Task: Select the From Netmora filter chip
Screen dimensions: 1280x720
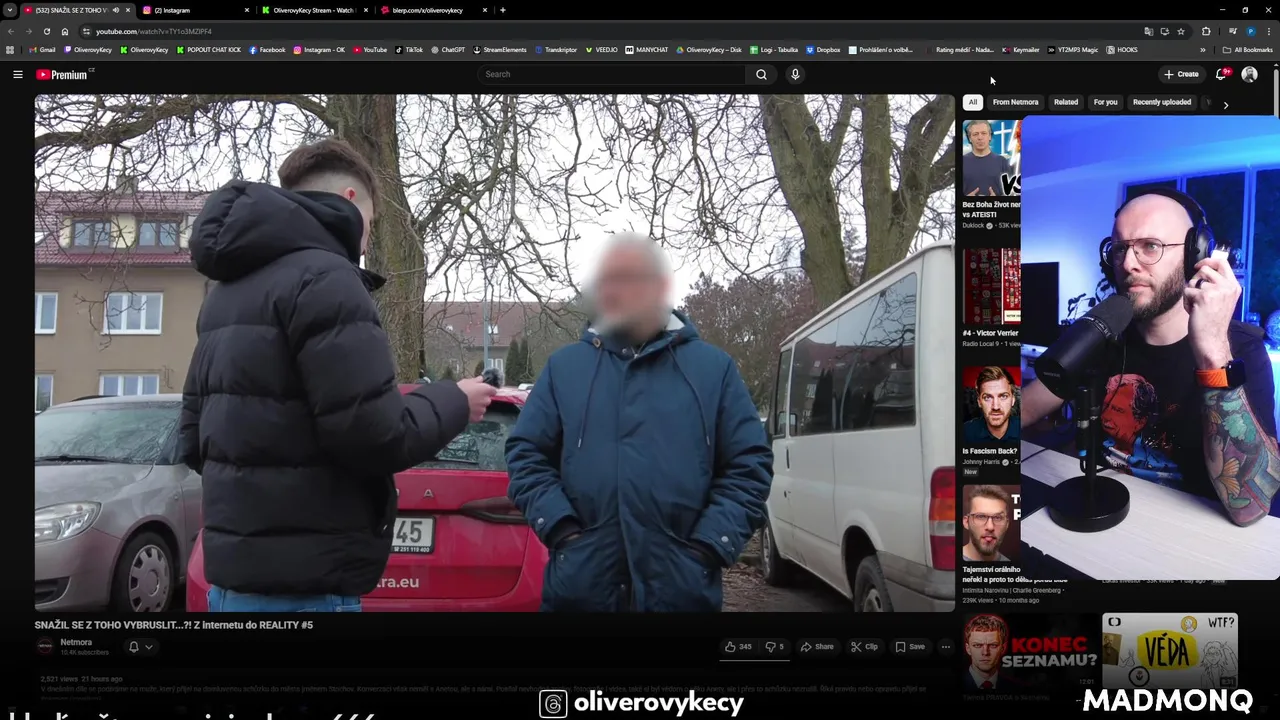Action: point(1015,102)
